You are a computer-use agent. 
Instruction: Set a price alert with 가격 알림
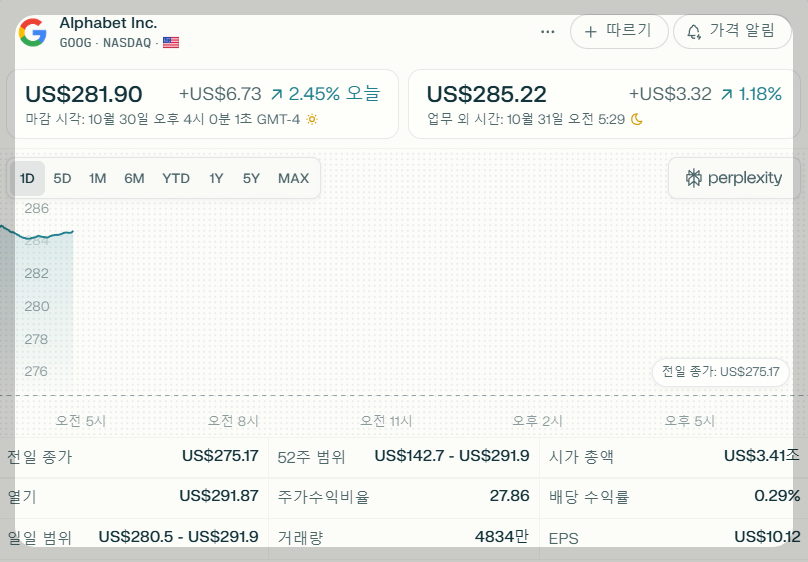[732, 32]
